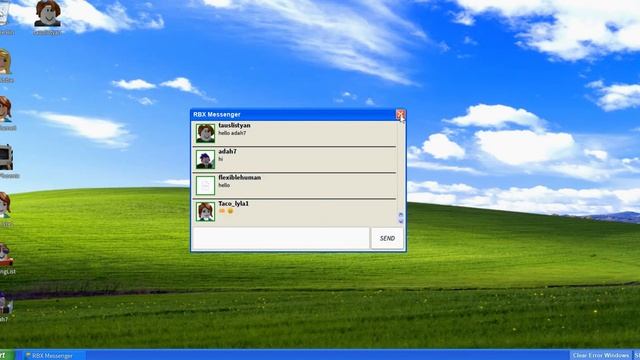The width and height of the screenshot is (640, 360).
Task: Click the username "Taco_lyla1"
Action: (233, 203)
